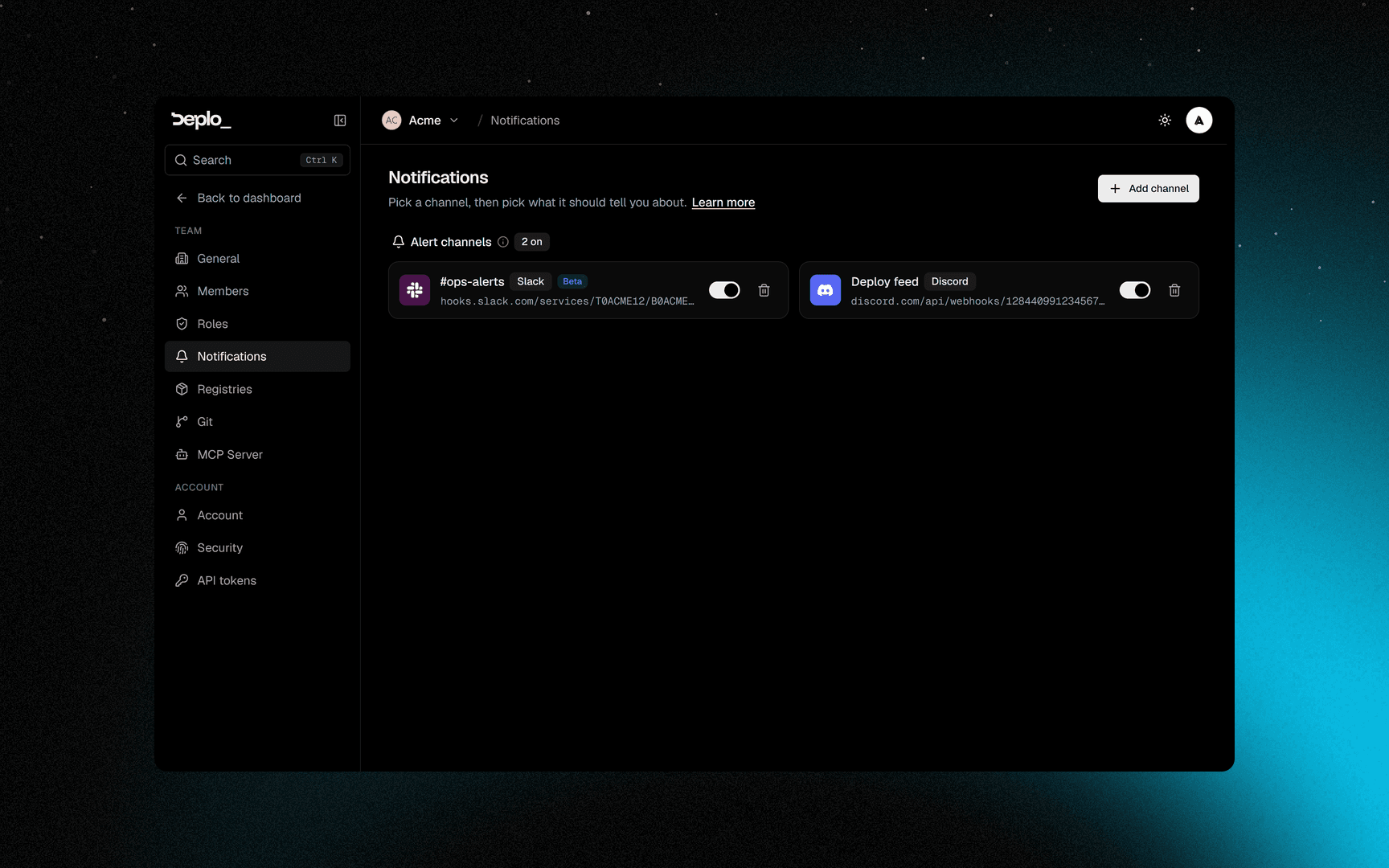The width and height of the screenshot is (1389, 868).
Task: Open General settings page
Action: (x=257, y=258)
